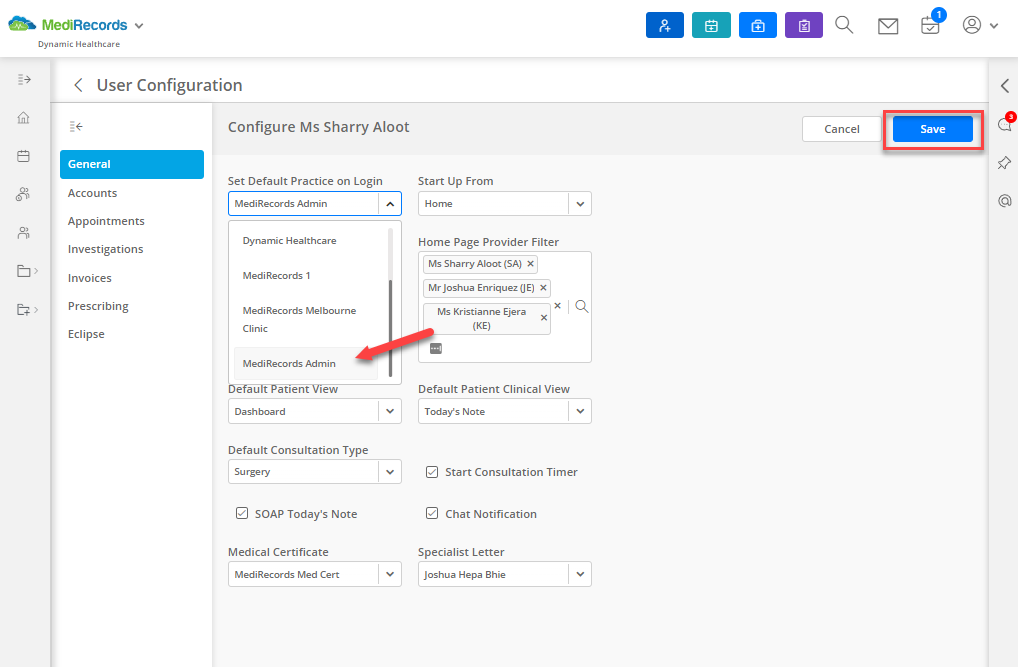Open the Prescribing settings section
This screenshot has width=1018, height=667.
pos(98,306)
